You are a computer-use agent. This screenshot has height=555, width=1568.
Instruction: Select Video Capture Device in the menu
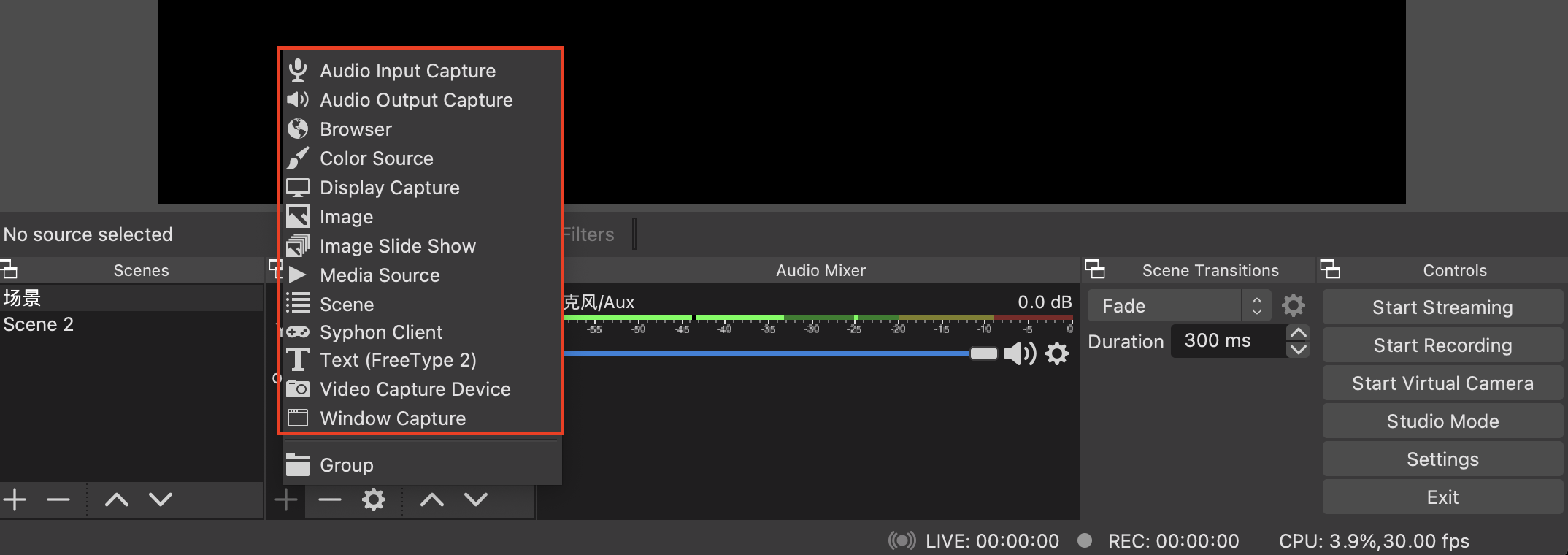415,389
